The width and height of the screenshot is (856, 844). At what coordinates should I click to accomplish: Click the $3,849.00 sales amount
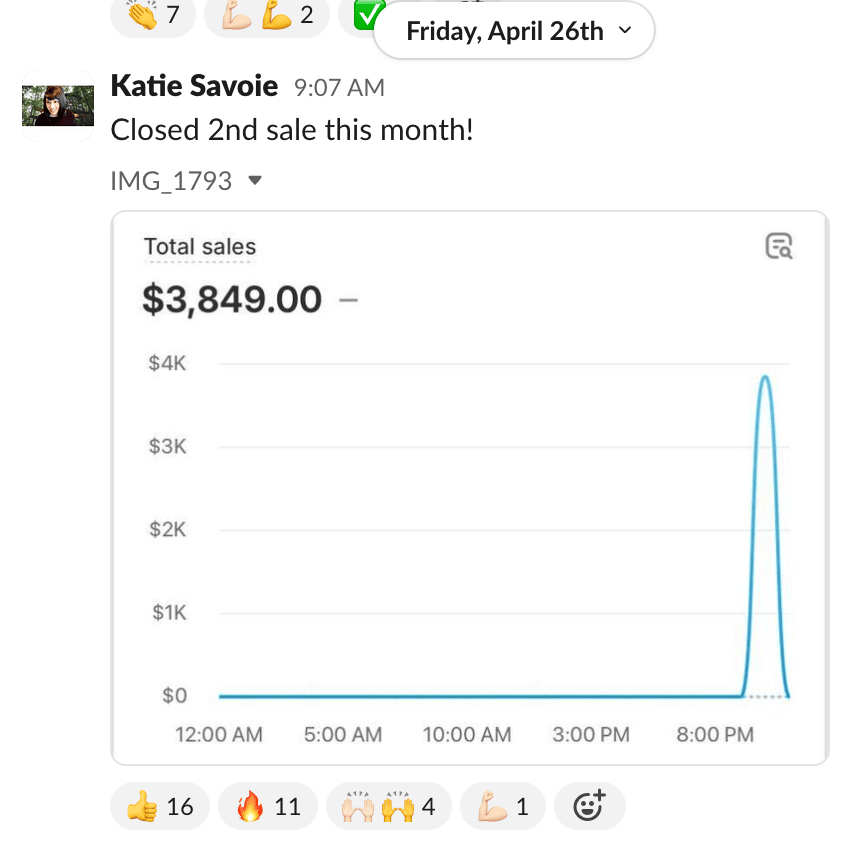(x=232, y=299)
